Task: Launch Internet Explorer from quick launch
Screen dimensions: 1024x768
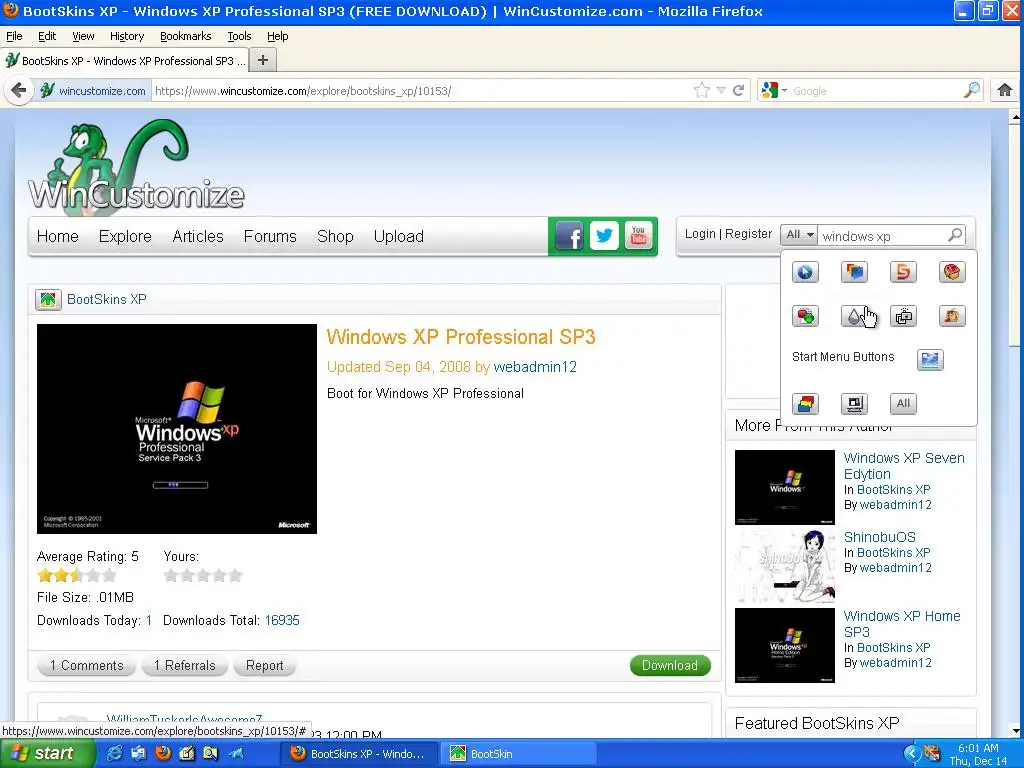Action: click(114, 753)
